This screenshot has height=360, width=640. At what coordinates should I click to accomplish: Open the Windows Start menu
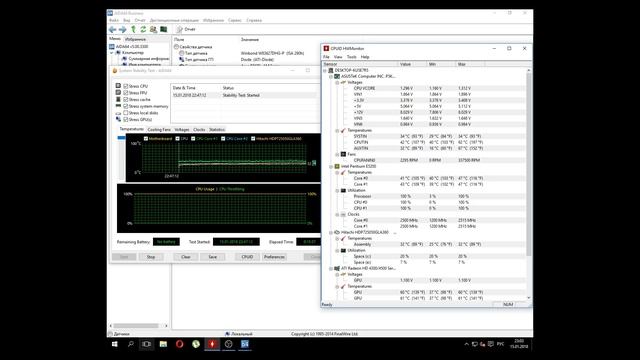click(115, 344)
